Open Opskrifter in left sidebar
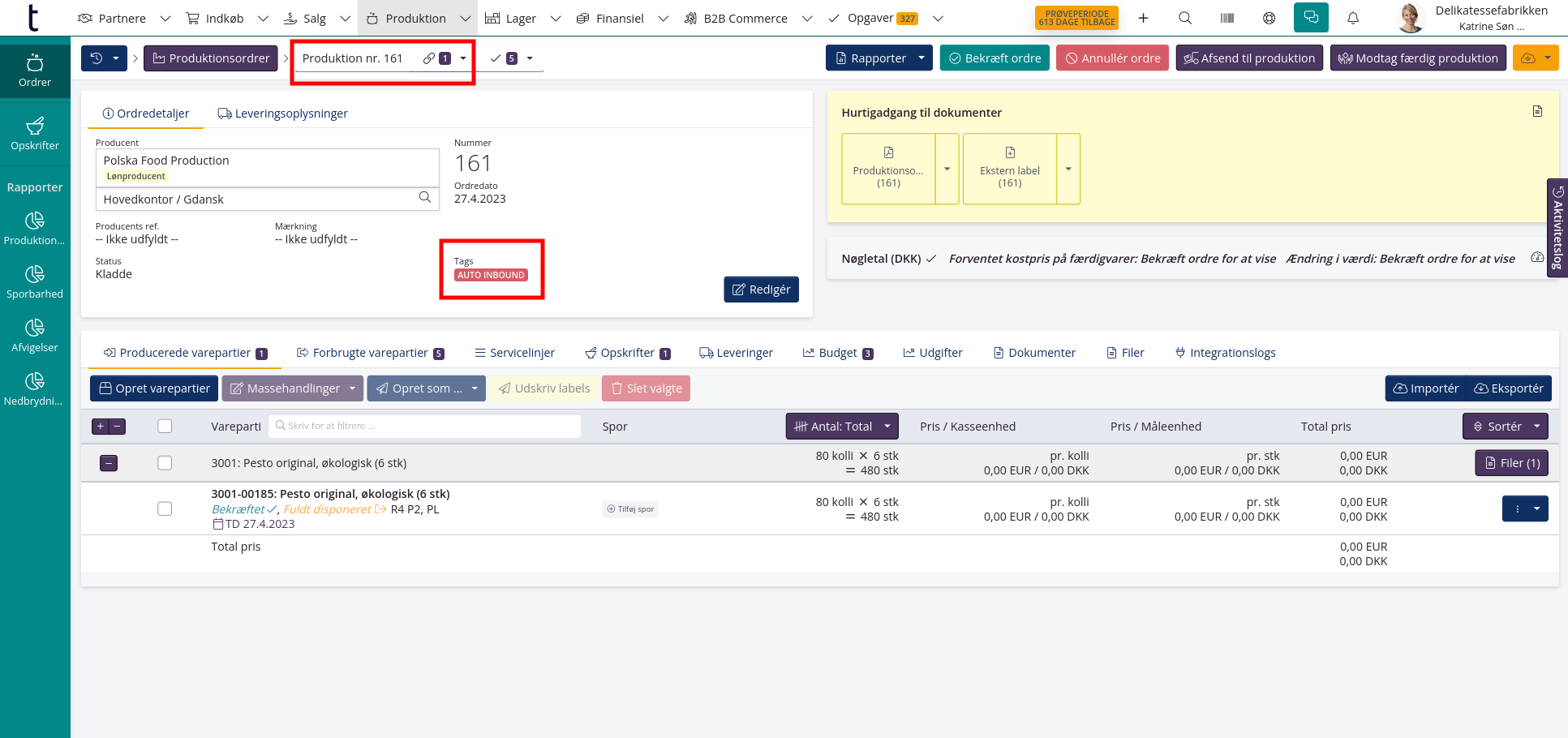The image size is (1568, 738). [x=35, y=134]
